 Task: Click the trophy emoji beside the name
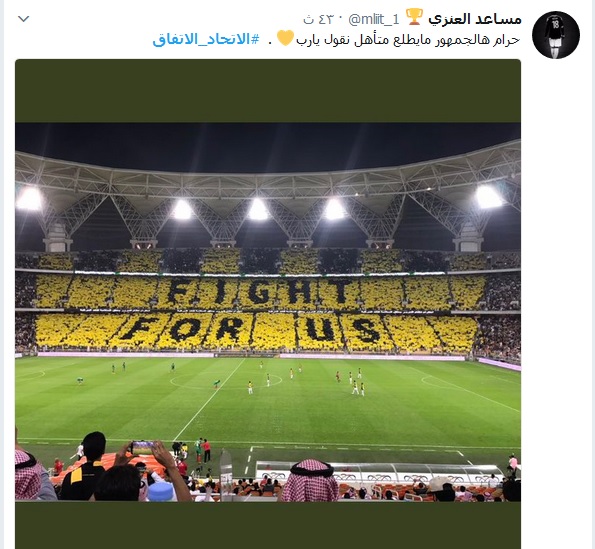coord(414,17)
